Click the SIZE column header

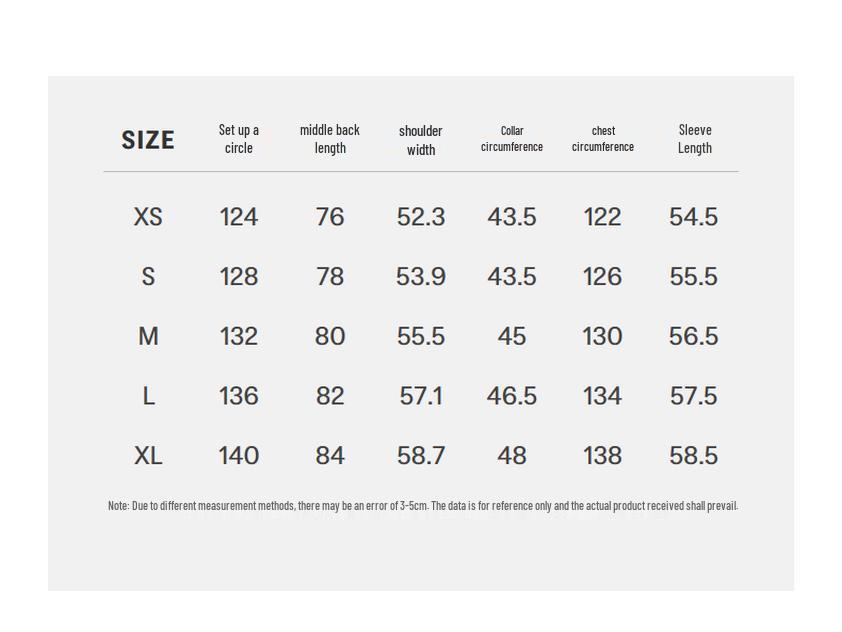click(x=148, y=140)
